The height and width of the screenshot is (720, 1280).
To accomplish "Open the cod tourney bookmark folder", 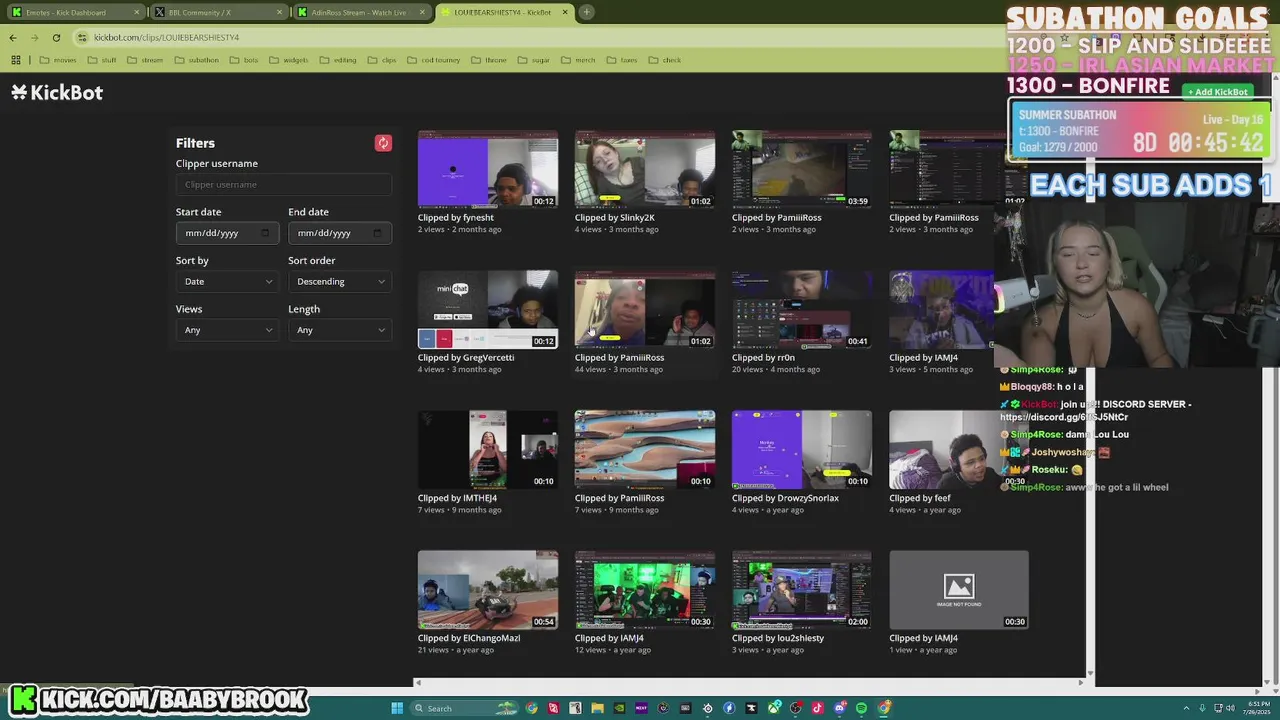I will pos(433,60).
